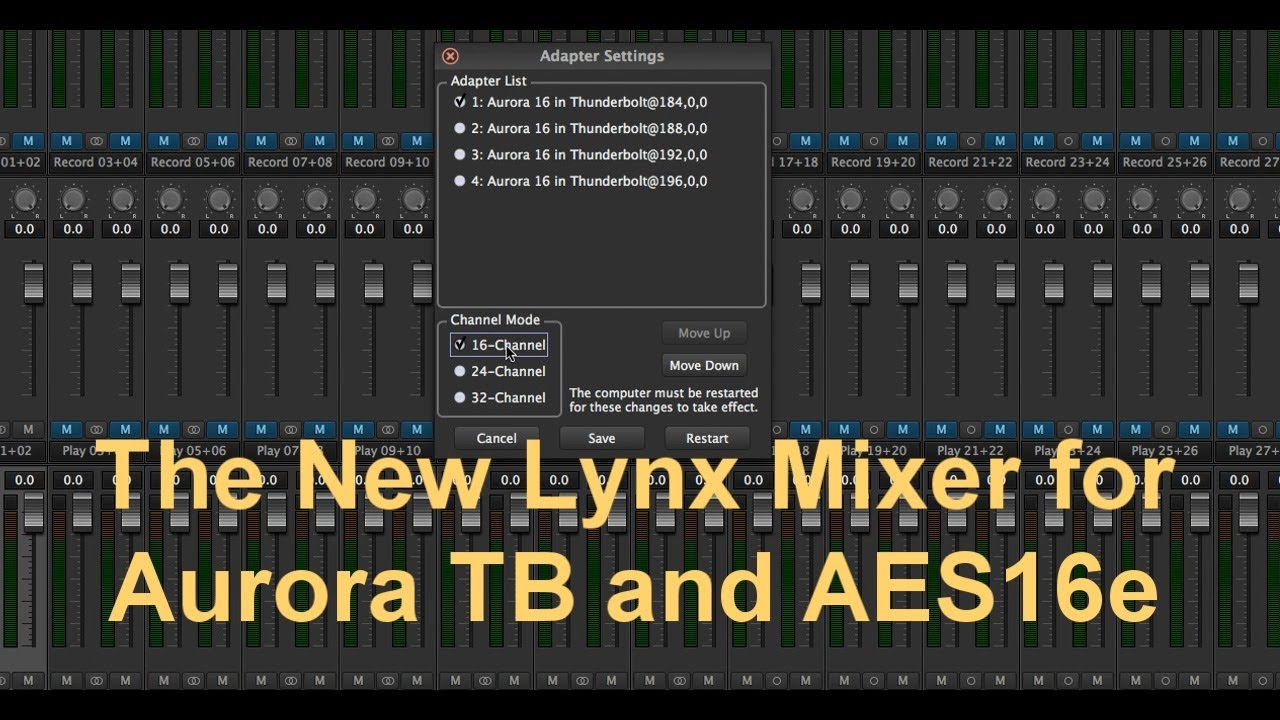Screen dimensions: 1280x720
Task: Select adapter 4: Aurora 16 in Thunderbolt@196,0,0
Action: [x=581, y=181]
